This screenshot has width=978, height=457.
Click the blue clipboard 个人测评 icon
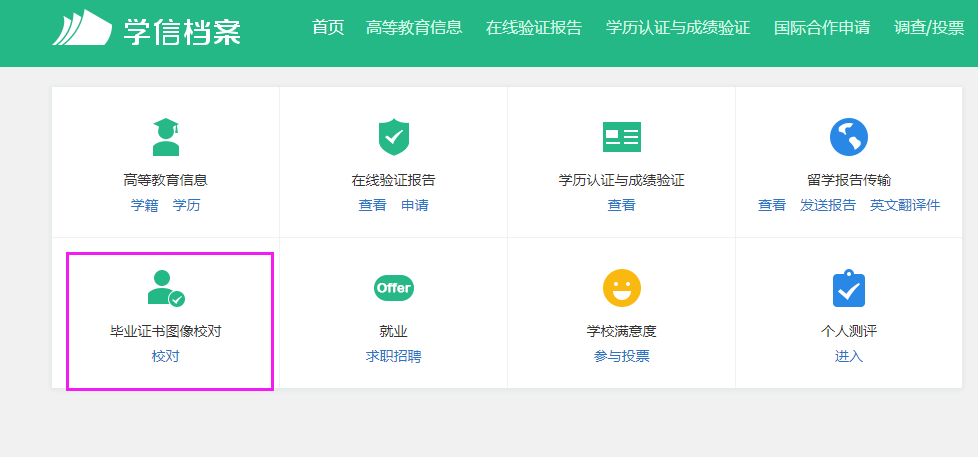(848, 288)
